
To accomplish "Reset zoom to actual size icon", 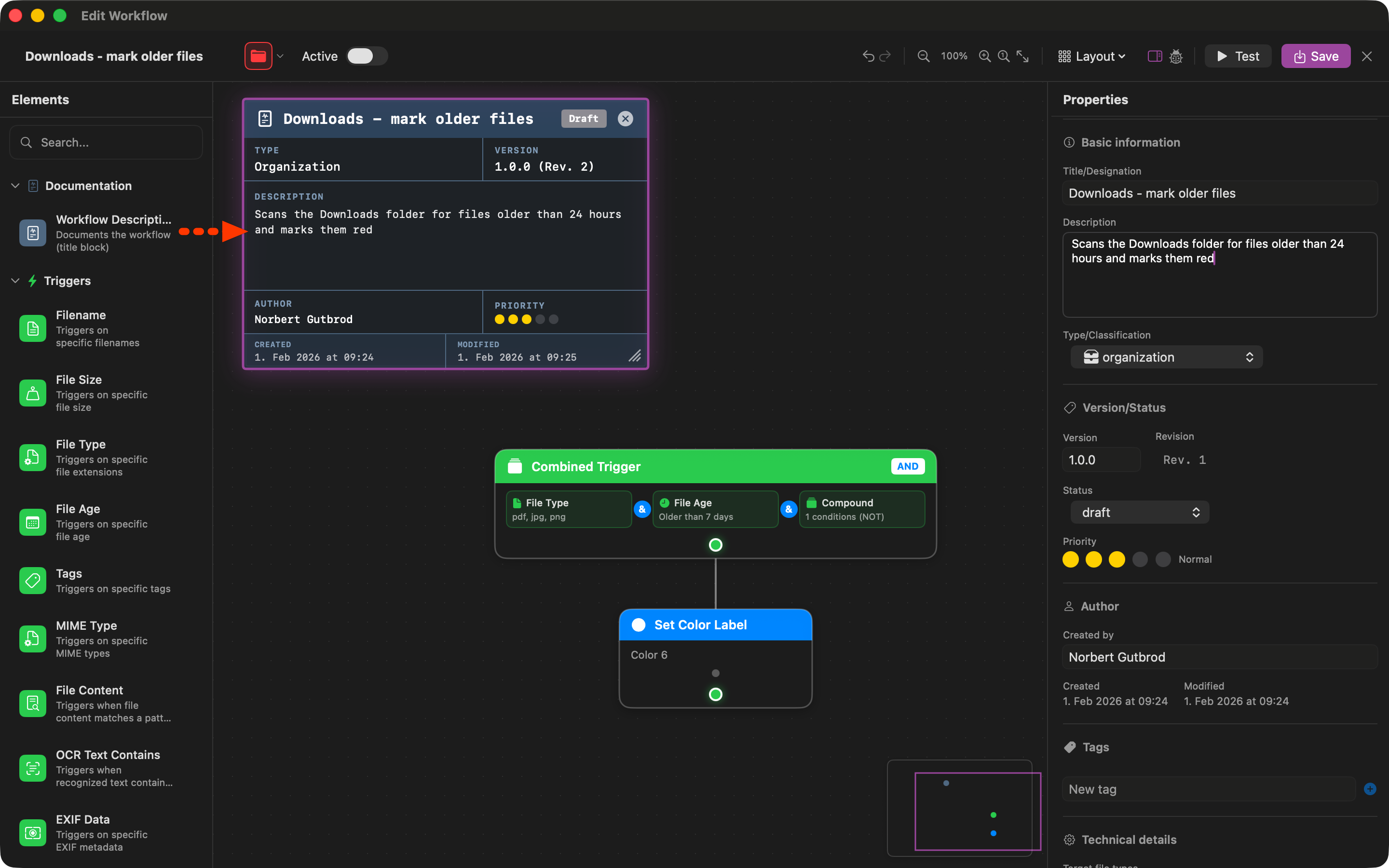I will pyautogui.click(x=1004, y=56).
